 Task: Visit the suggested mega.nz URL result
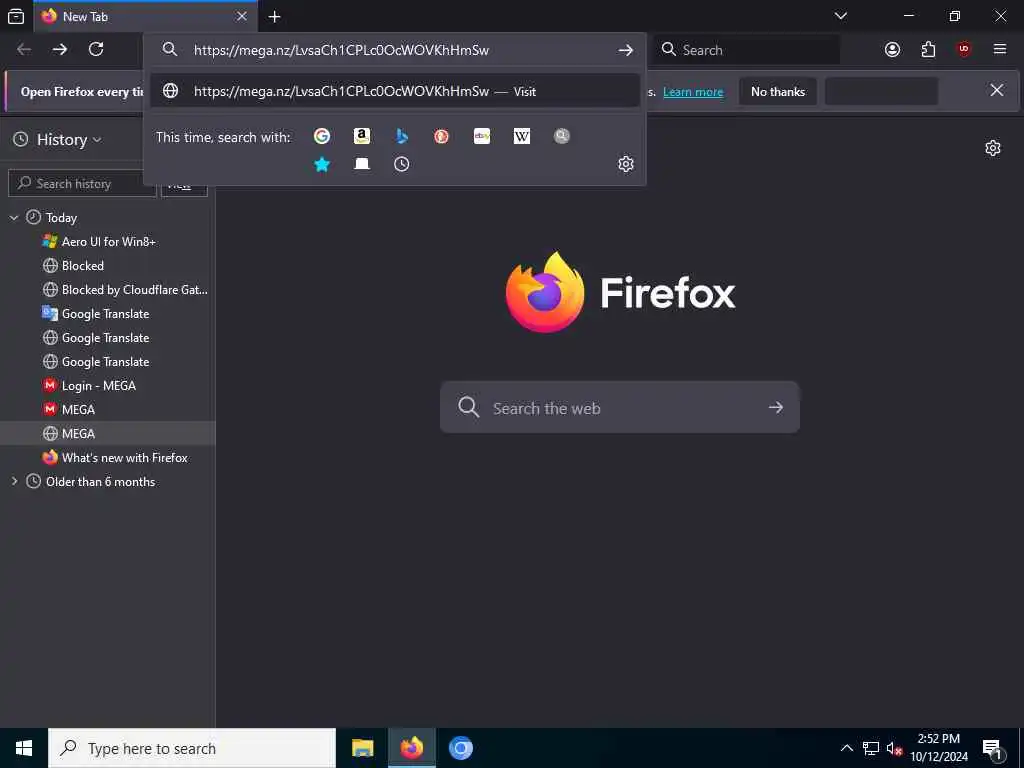click(394, 91)
